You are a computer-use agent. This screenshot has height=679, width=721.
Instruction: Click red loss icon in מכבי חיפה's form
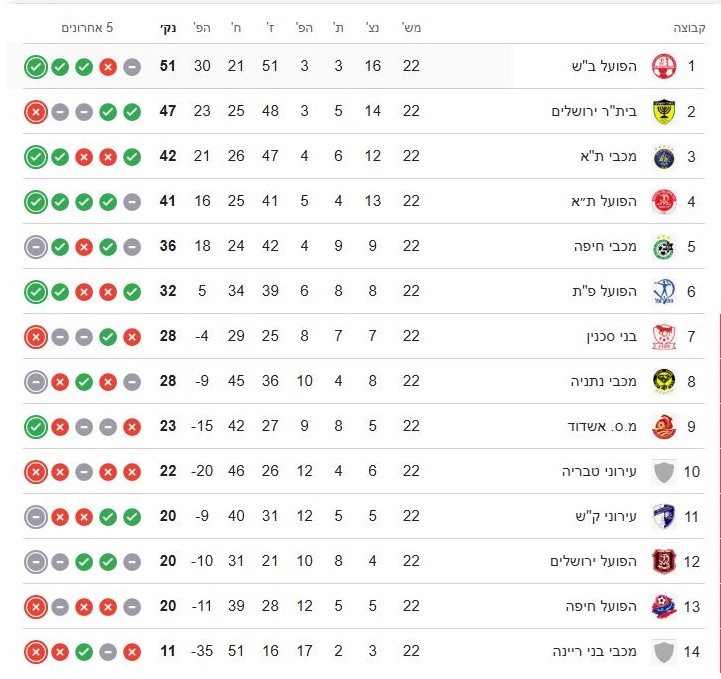pyautogui.click(x=84, y=247)
